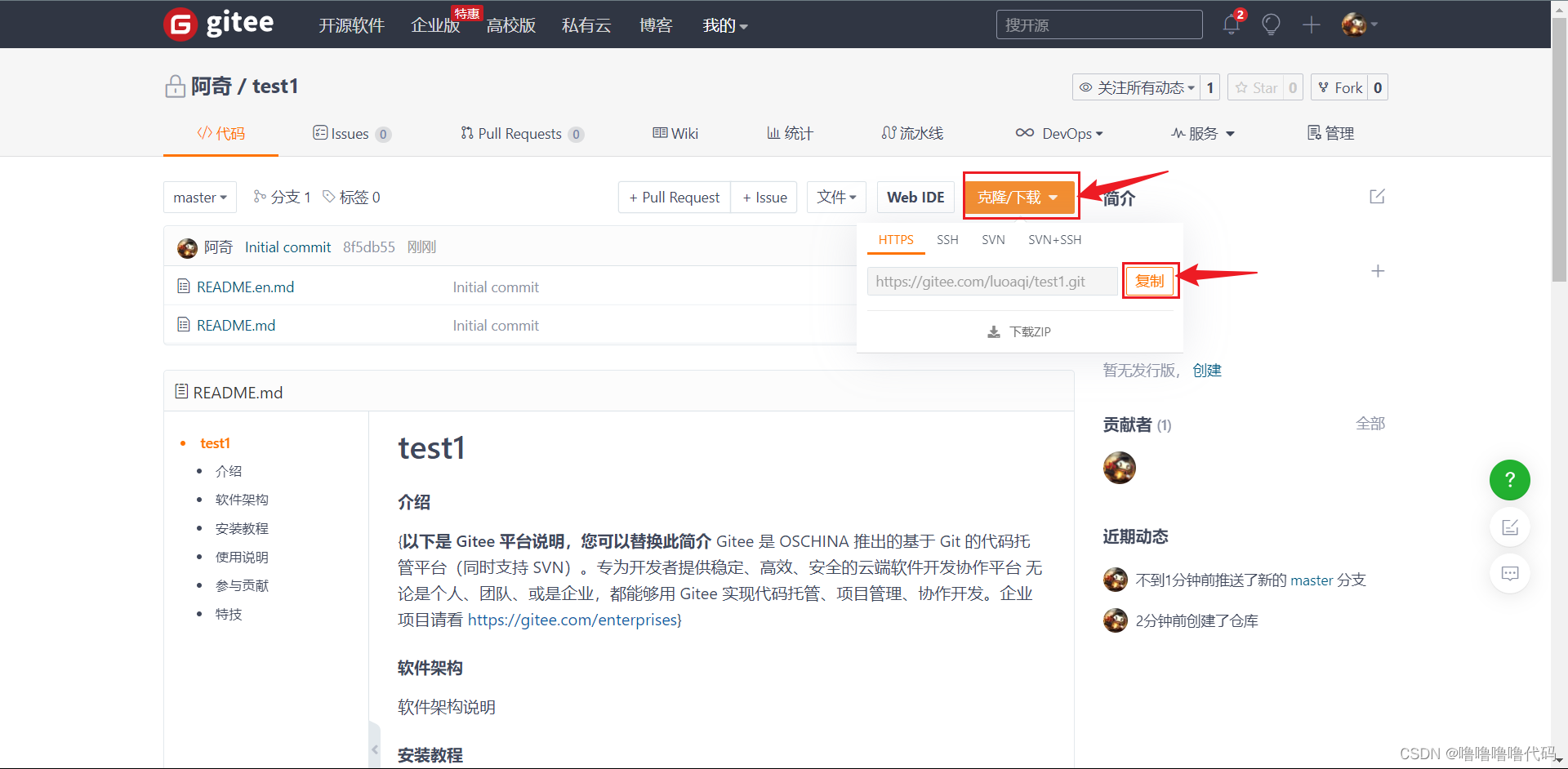Image resolution: width=1568 pixels, height=769 pixels.
Task: Click the lightbulb tips icon
Action: pos(1271,24)
